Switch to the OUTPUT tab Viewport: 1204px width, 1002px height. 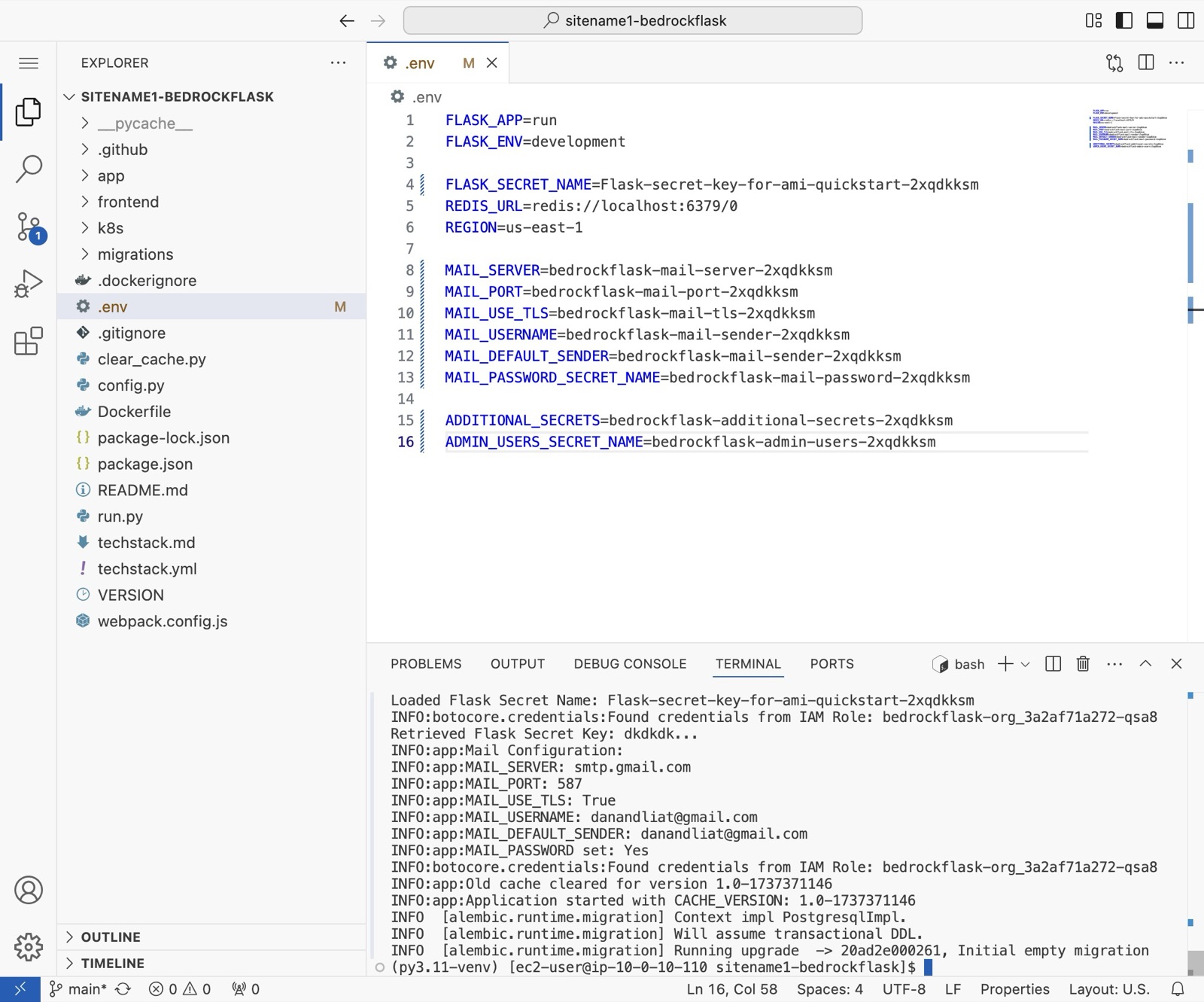pyautogui.click(x=518, y=664)
